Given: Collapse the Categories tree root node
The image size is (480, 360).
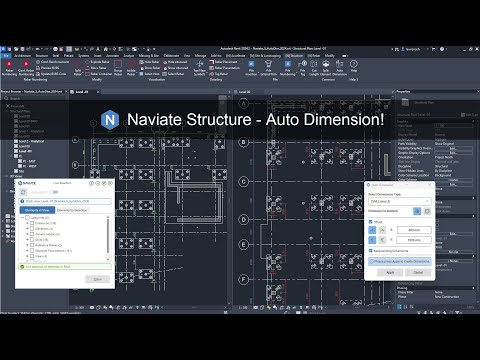Looking at the screenshot, I should [x=23, y=218].
